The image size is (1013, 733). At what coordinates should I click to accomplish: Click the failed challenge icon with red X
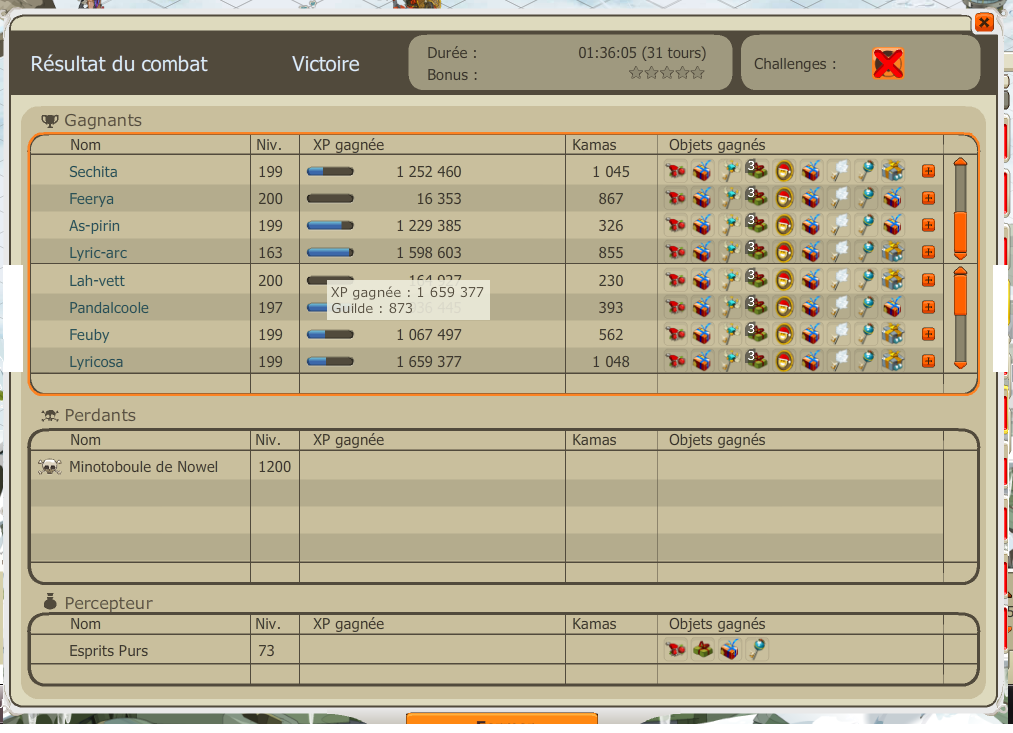point(887,64)
